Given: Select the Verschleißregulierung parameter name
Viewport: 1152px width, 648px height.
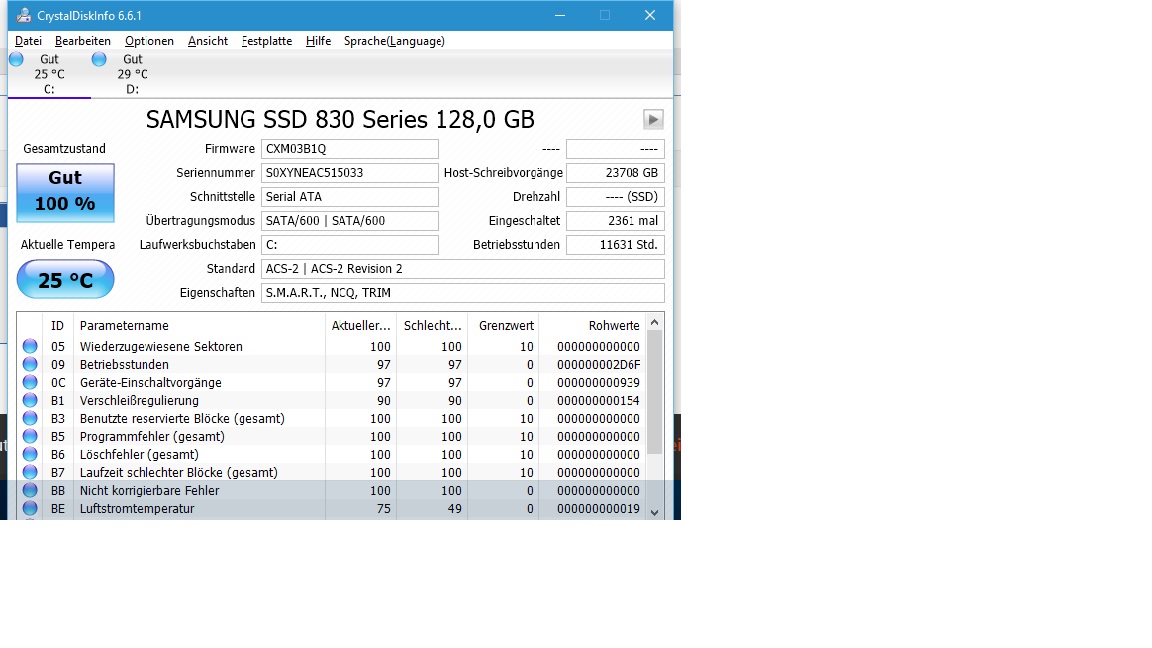Looking at the screenshot, I should pos(139,400).
